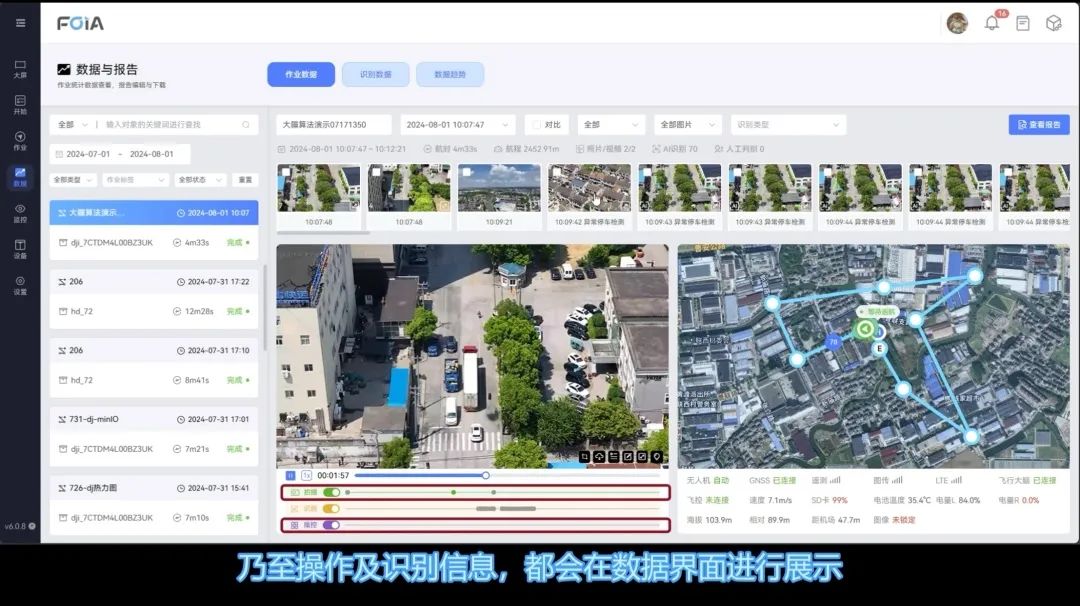The width and height of the screenshot is (1080, 606).
Task: Toggle the purple 操控 track switch
Action: 331,525
